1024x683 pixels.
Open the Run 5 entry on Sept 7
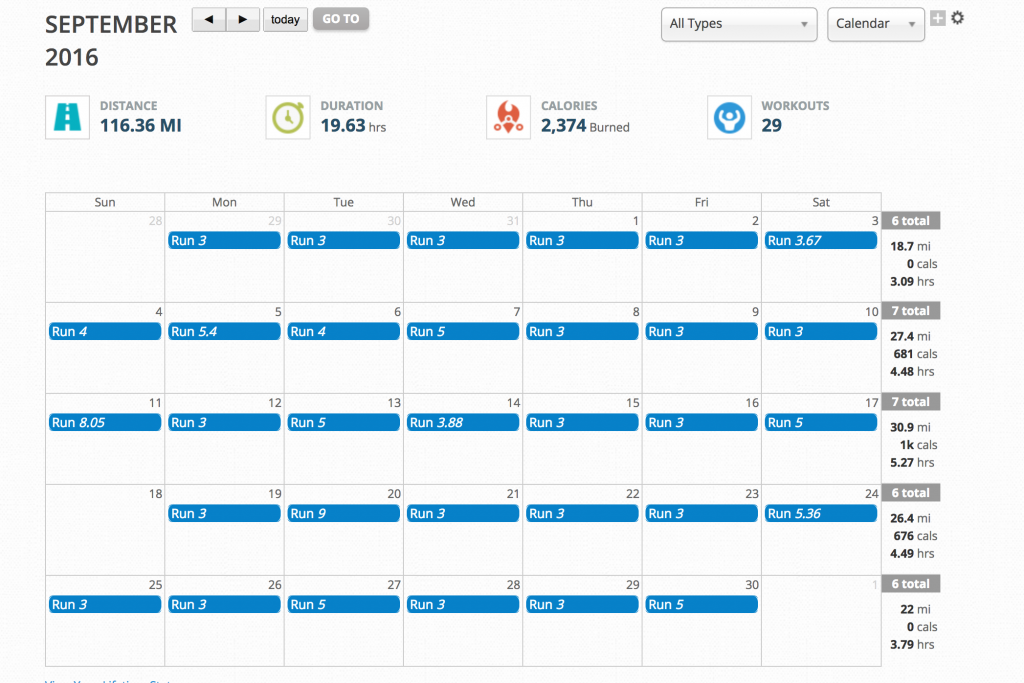tap(462, 331)
